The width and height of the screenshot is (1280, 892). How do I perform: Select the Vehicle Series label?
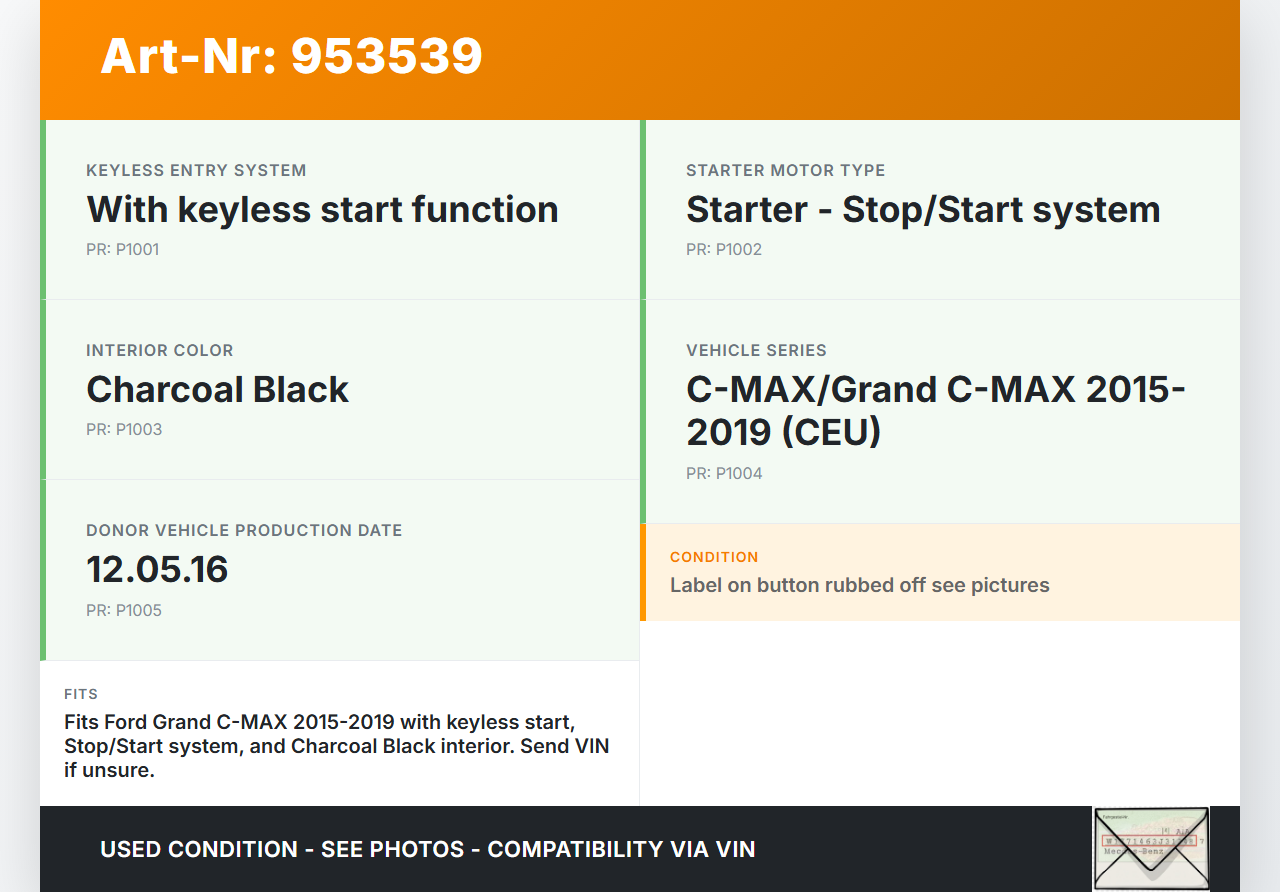756,350
